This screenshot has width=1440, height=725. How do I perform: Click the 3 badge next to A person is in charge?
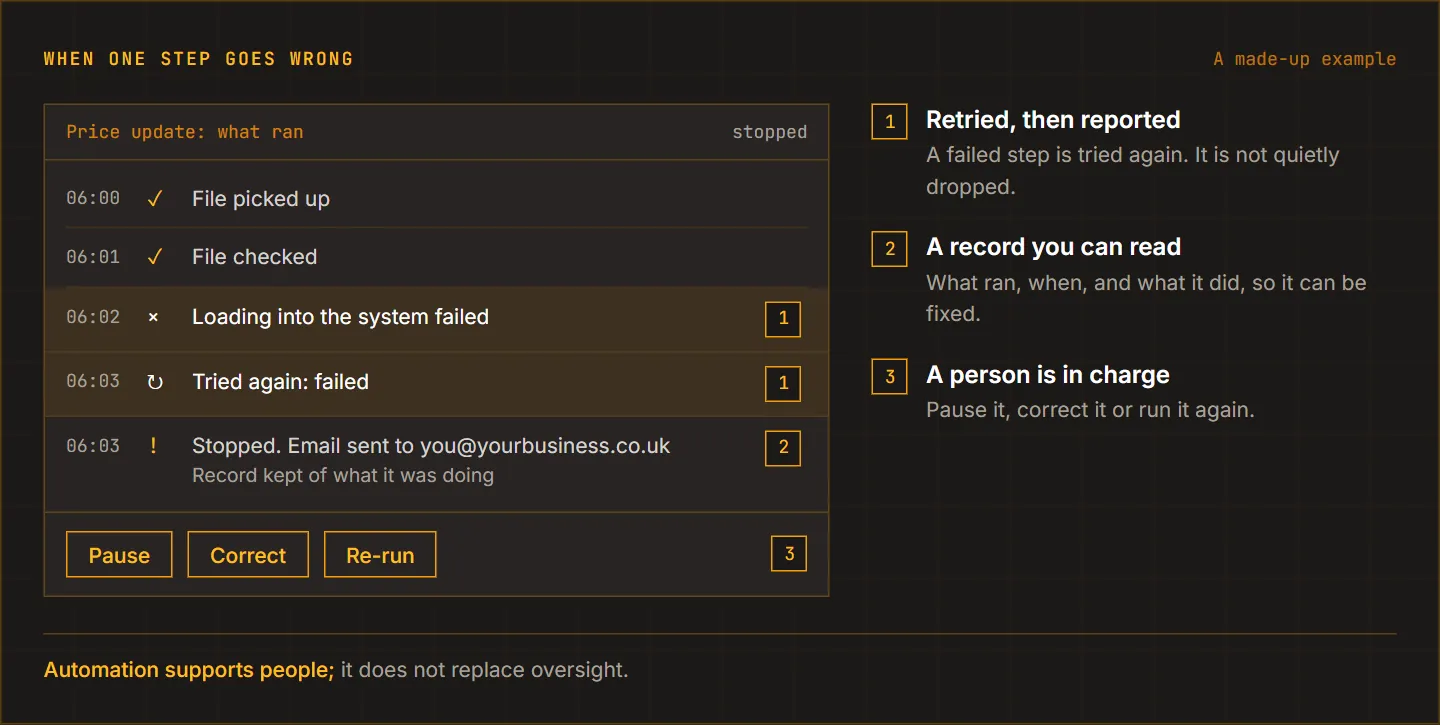coord(890,377)
